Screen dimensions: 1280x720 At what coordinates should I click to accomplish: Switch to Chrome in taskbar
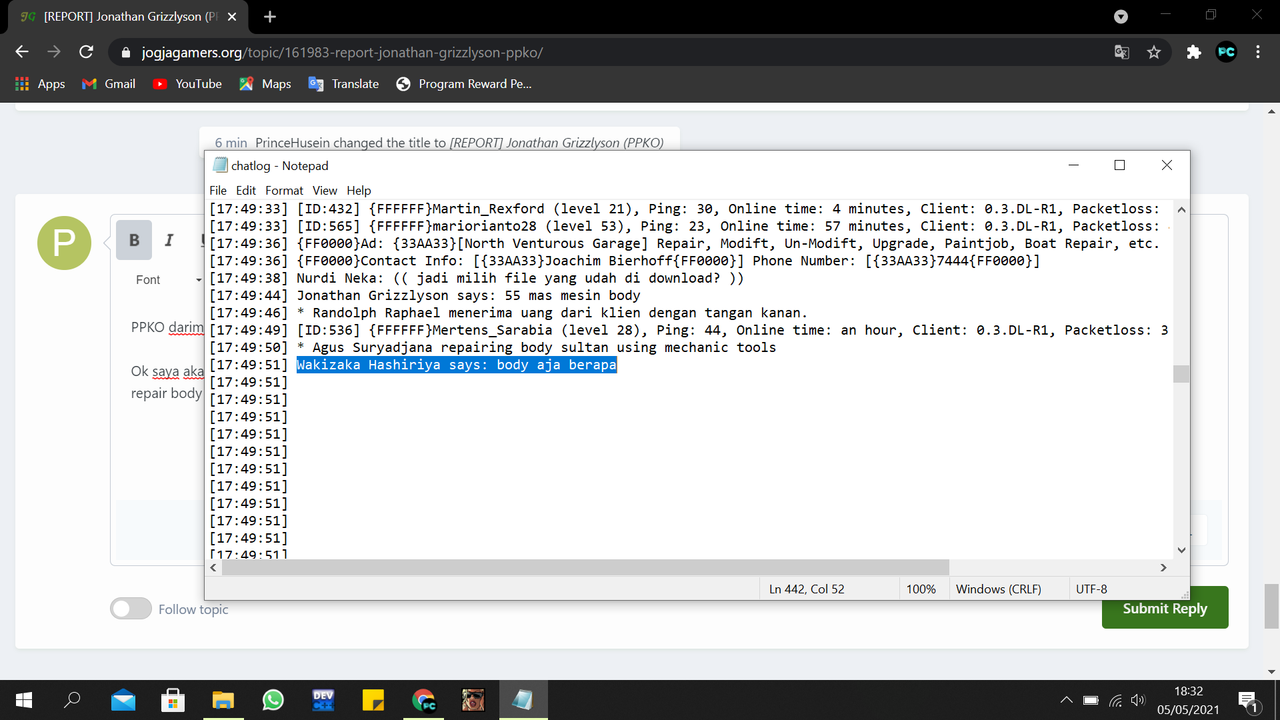coord(423,700)
